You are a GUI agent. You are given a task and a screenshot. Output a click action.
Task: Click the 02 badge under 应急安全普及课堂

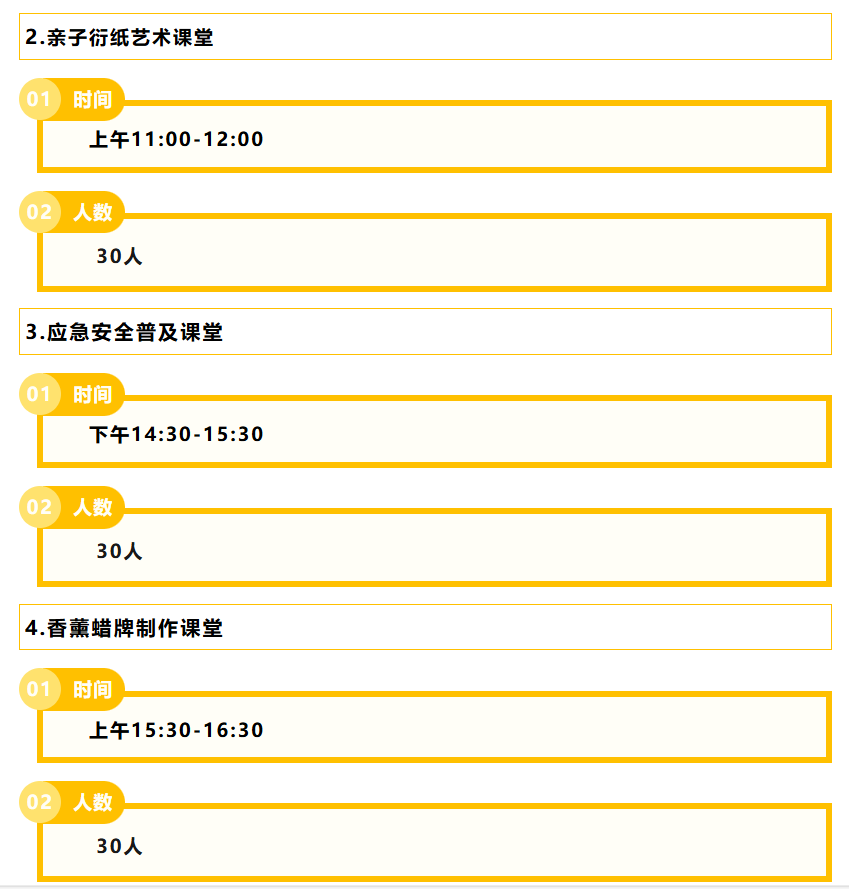[x=39, y=507]
